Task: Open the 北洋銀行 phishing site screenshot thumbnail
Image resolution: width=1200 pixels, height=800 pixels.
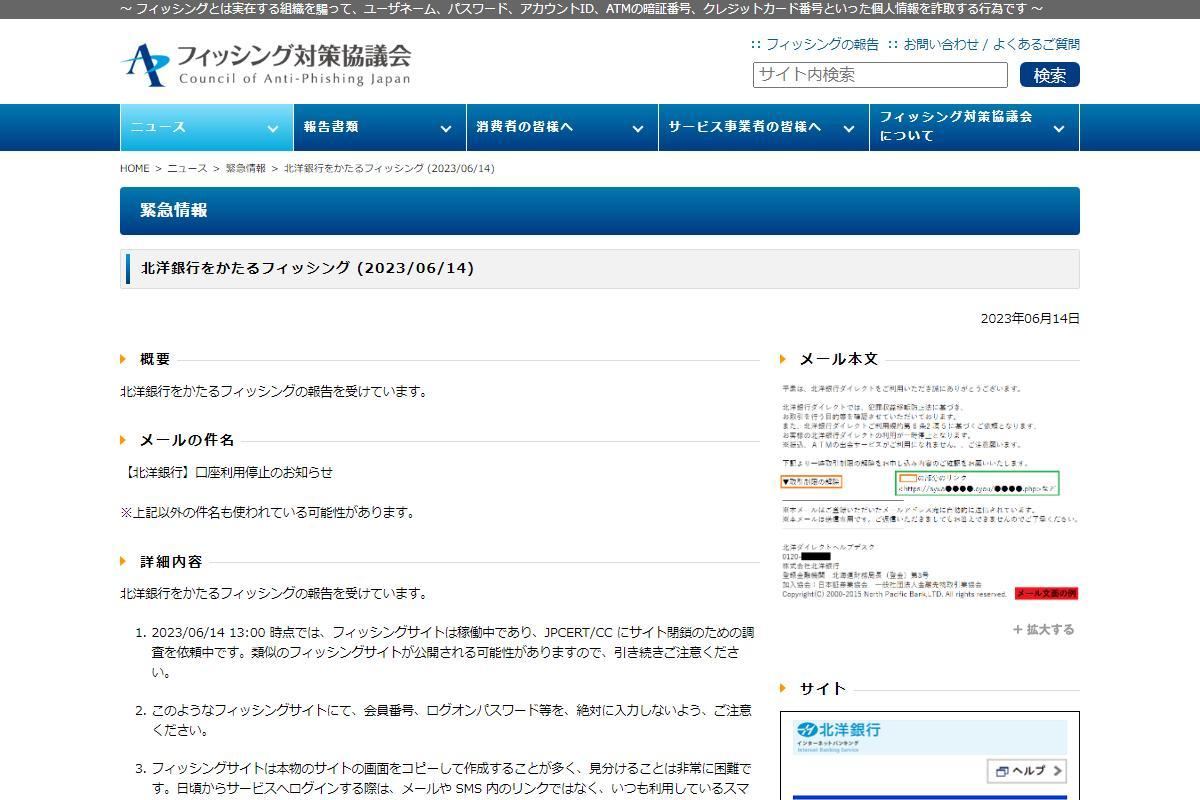Action: tap(930, 756)
